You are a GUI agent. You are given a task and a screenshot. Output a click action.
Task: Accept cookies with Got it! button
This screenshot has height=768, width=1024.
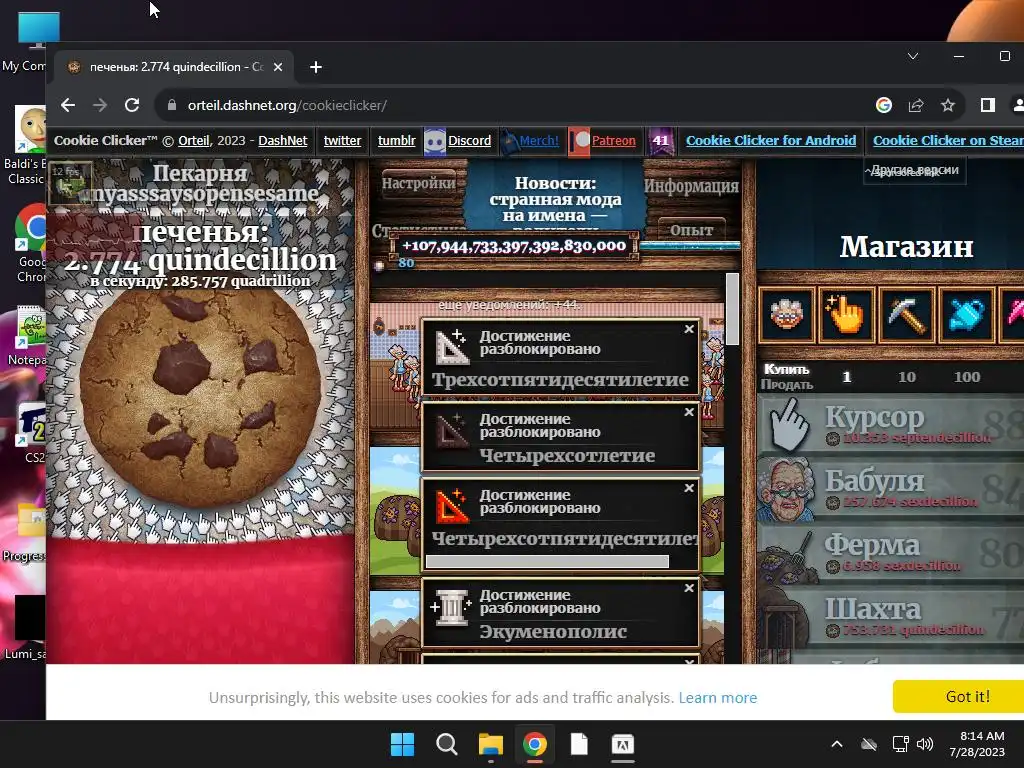[967, 696]
